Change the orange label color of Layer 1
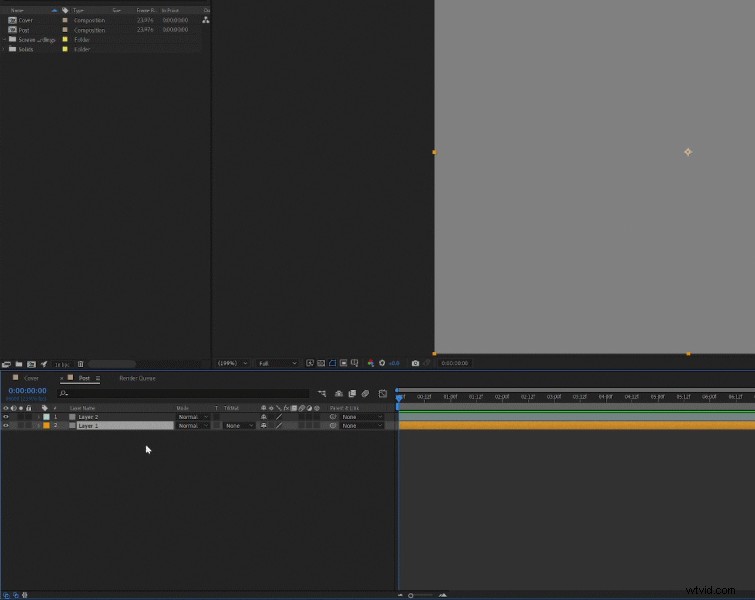Image resolution: width=755 pixels, height=600 pixels. pos(46,426)
